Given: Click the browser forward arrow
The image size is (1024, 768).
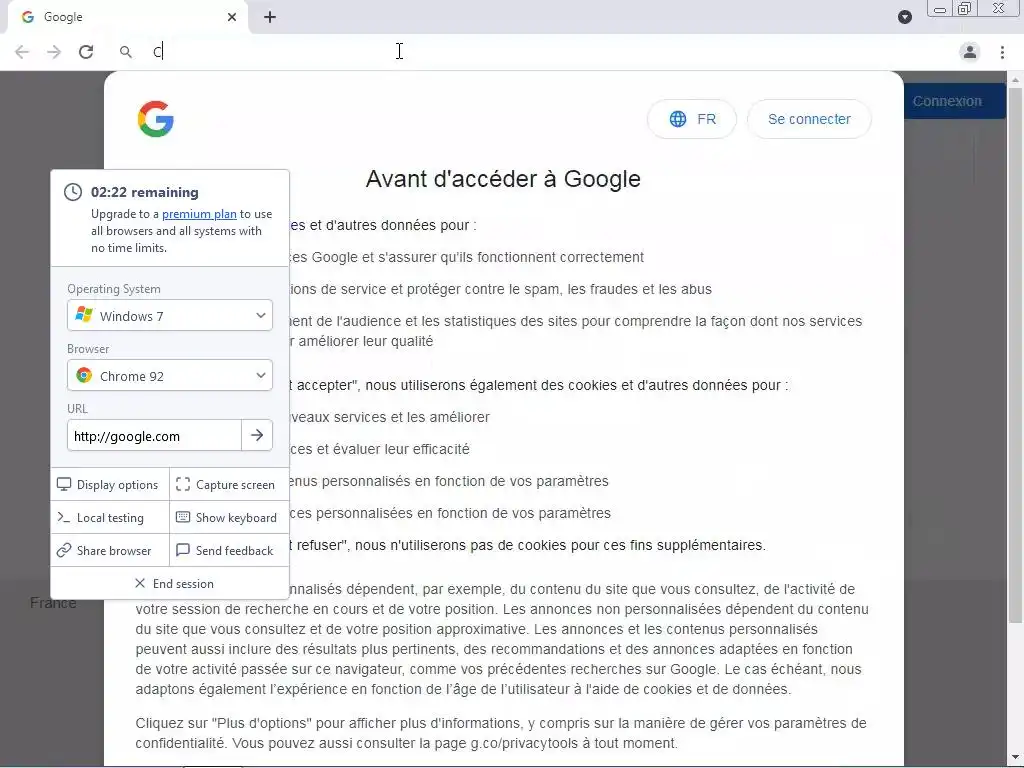Looking at the screenshot, I should pos(54,52).
